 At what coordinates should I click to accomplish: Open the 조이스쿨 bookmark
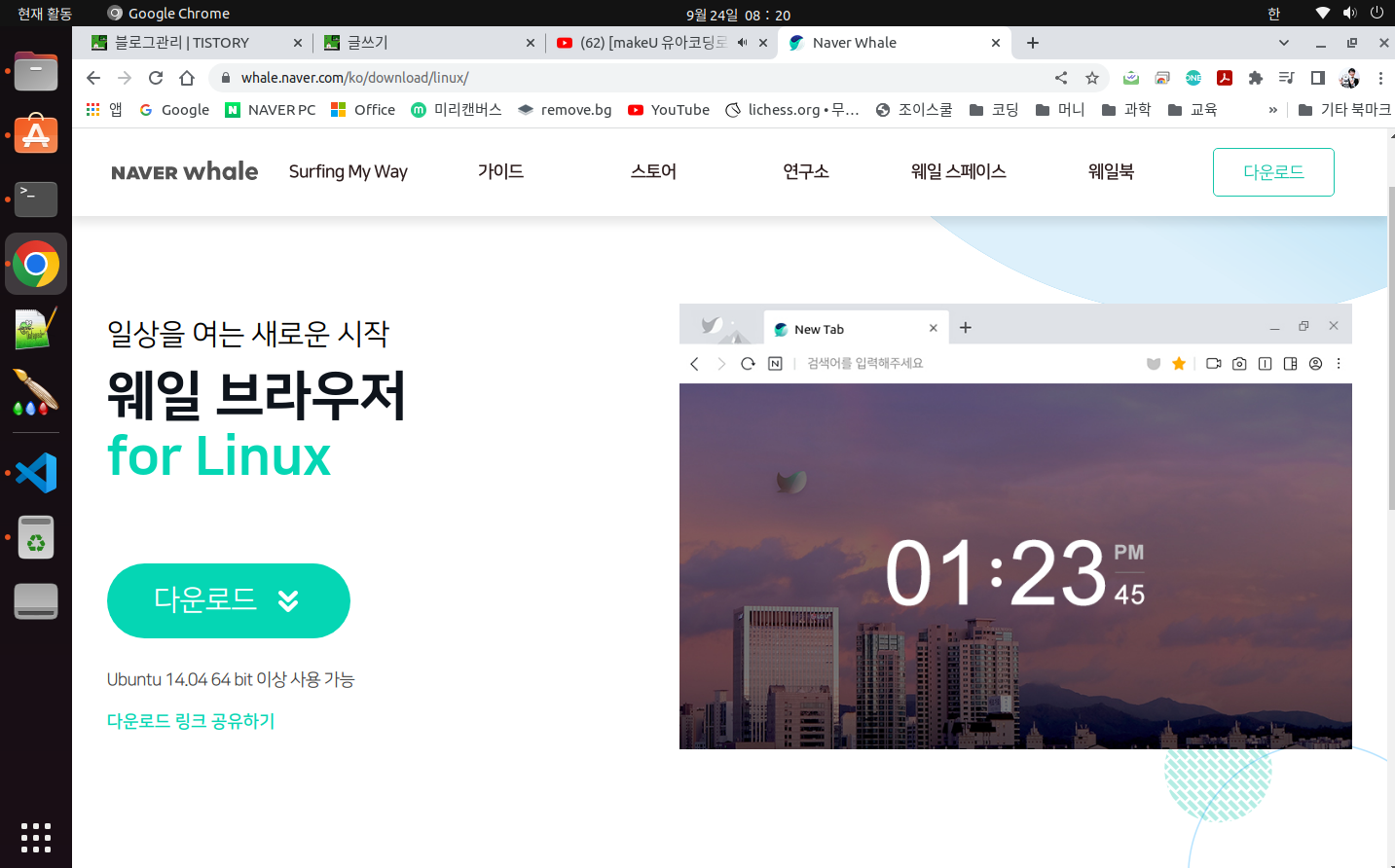pyautogui.click(x=914, y=110)
